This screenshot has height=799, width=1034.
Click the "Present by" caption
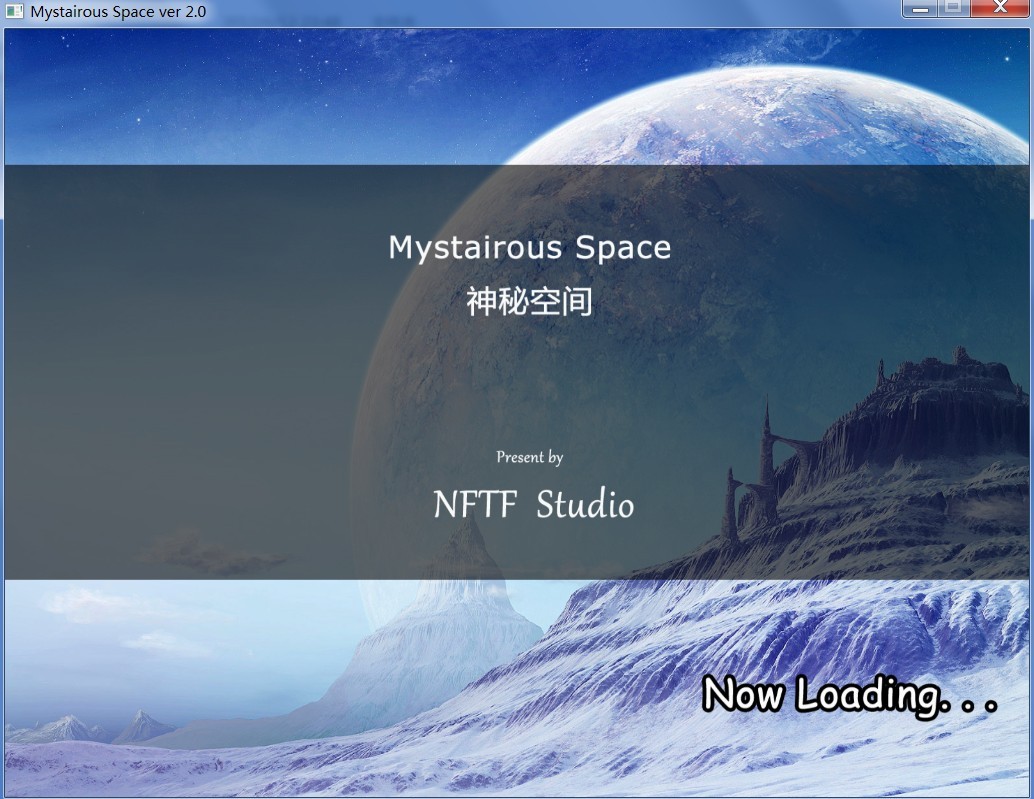coord(530,458)
